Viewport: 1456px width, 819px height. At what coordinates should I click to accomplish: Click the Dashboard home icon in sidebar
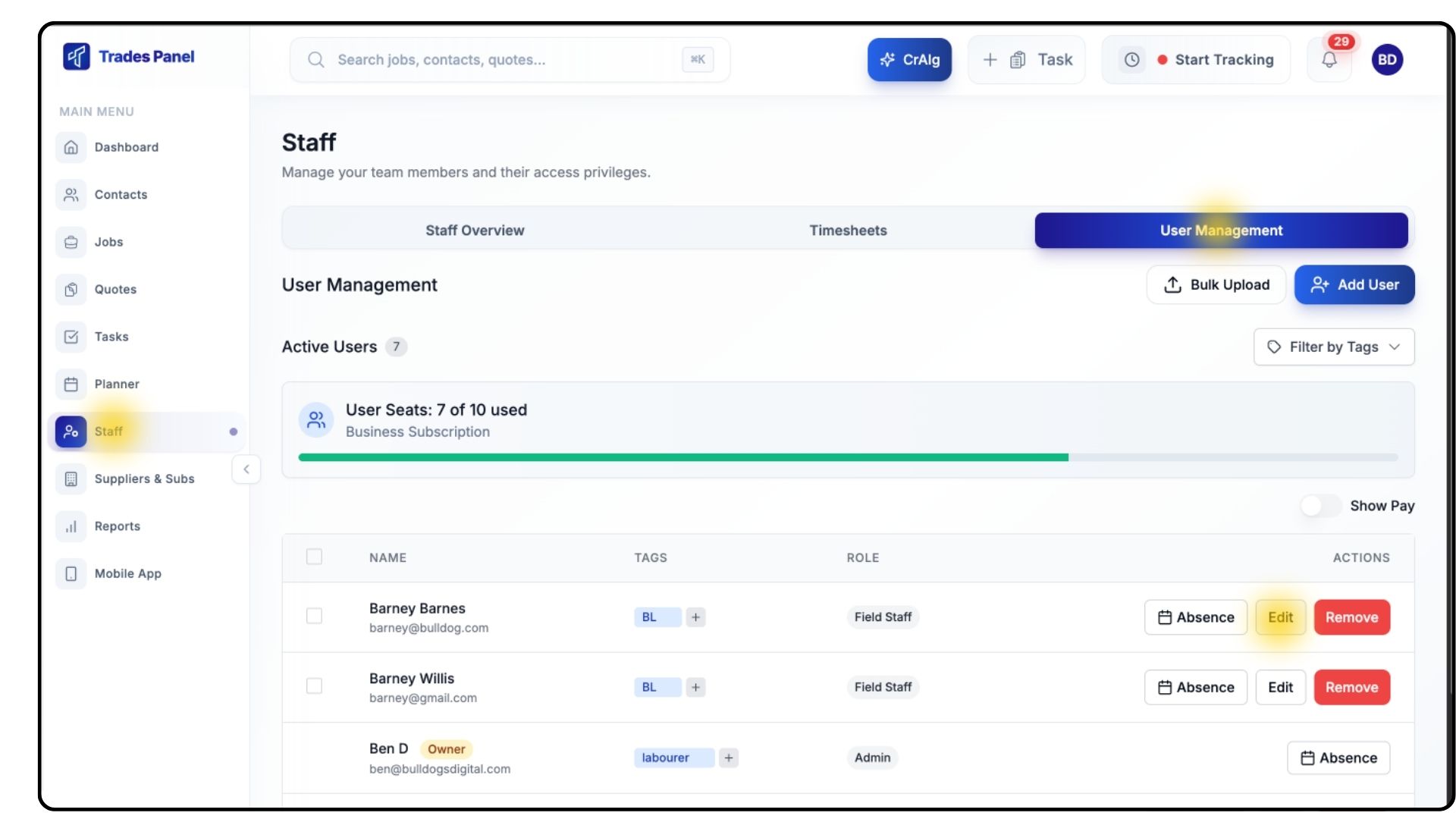(x=71, y=147)
